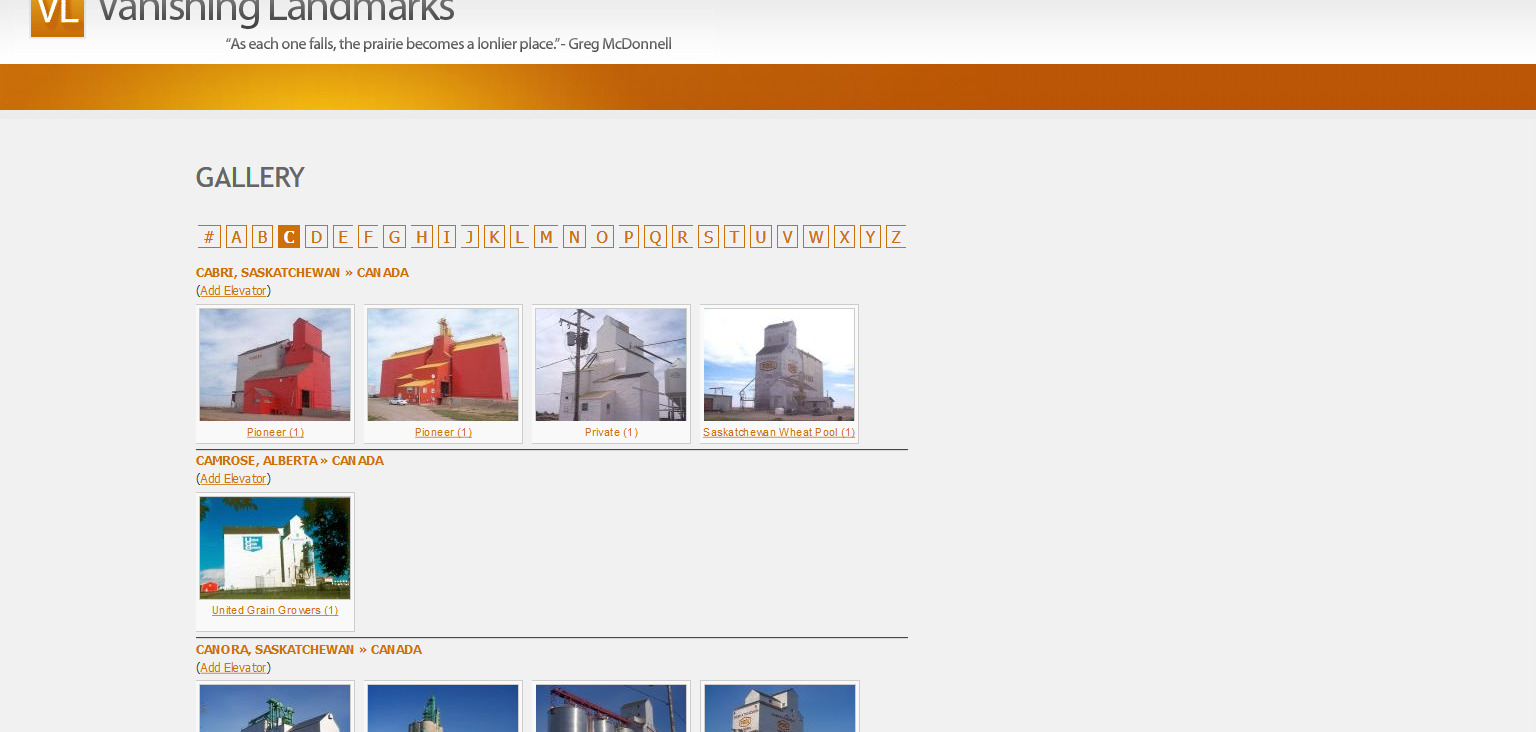The width and height of the screenshot is (1536, 732).
Task: Open the first Pioneer thumbnail in Cabri
Action: tap(275, 364)
